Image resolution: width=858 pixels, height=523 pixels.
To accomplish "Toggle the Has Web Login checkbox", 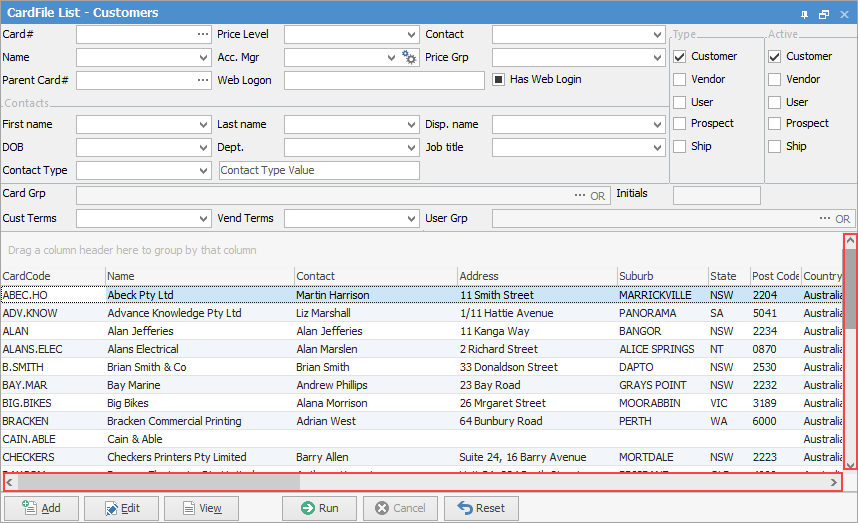I will point(499,79).
